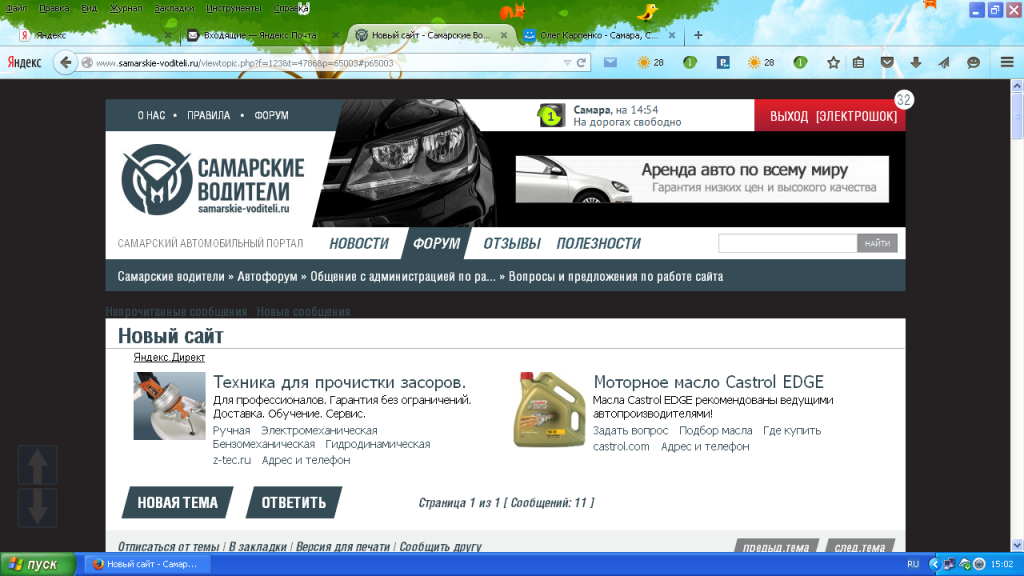Click Новые сообщения link

(303, 312)
